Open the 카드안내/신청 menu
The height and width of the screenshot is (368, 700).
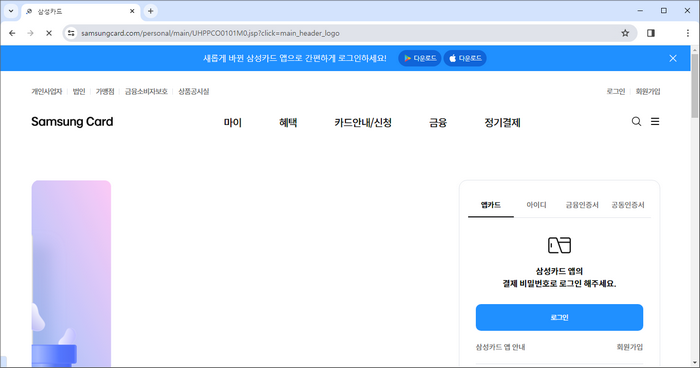pyautogui.click(x=363, y=122)
